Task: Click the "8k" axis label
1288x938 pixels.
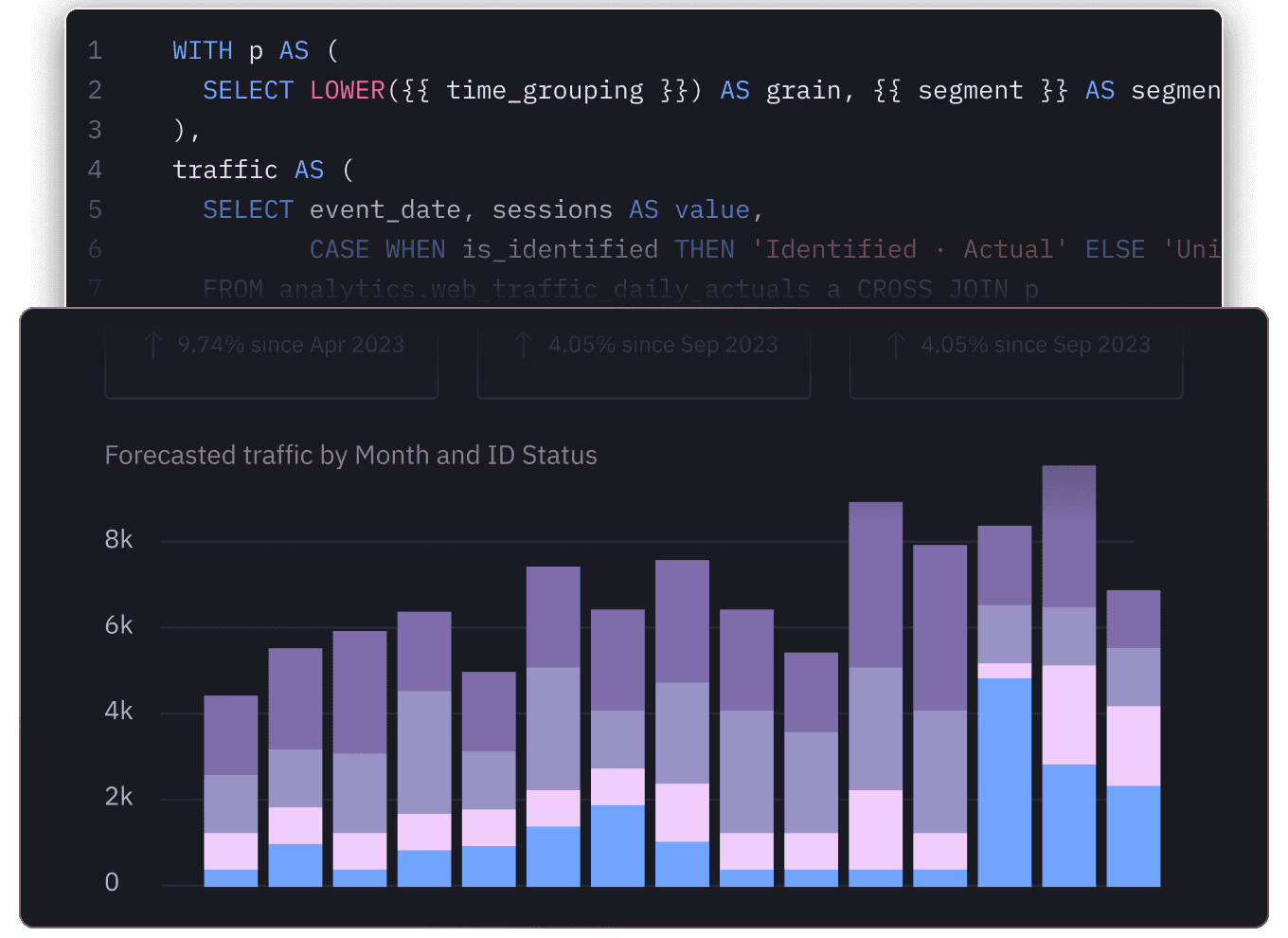Action: click(x=117, y=539)
